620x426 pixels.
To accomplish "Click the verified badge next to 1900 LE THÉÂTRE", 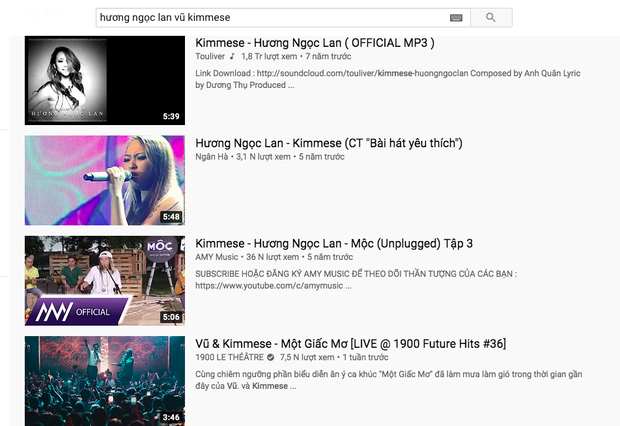I will coord(270,357).
